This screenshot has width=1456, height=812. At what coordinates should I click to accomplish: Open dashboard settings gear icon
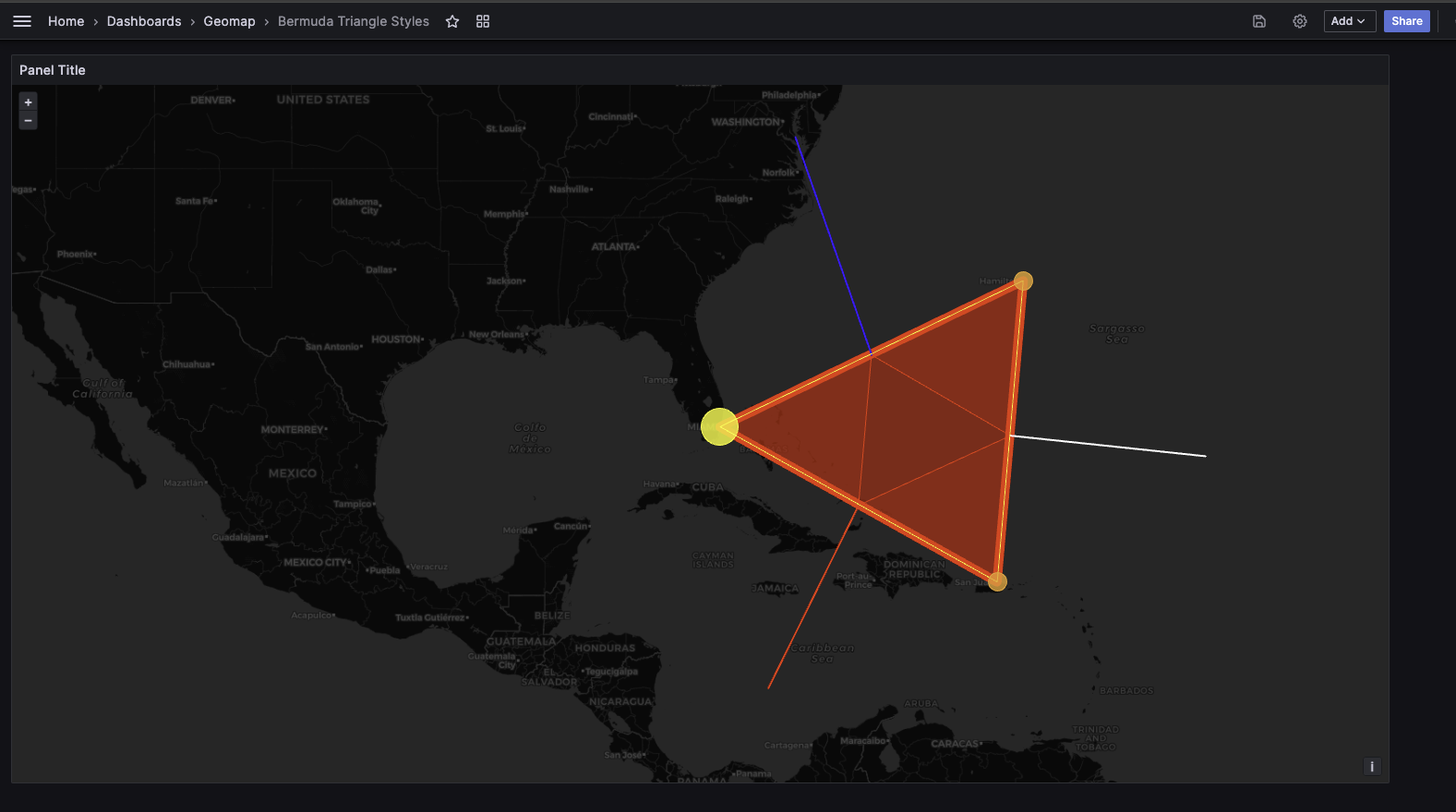pyautogui.click(x=1300, y=21)
